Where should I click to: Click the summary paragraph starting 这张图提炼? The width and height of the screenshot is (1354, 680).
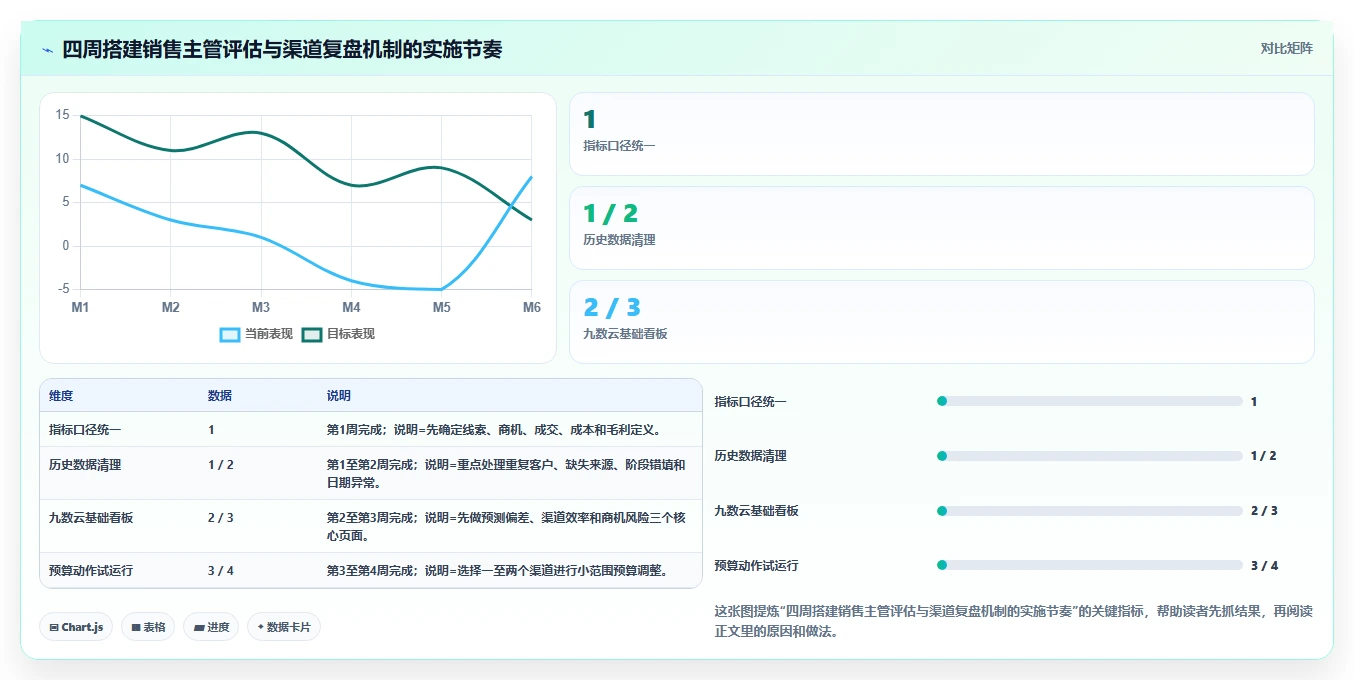tap(1014, 621)
